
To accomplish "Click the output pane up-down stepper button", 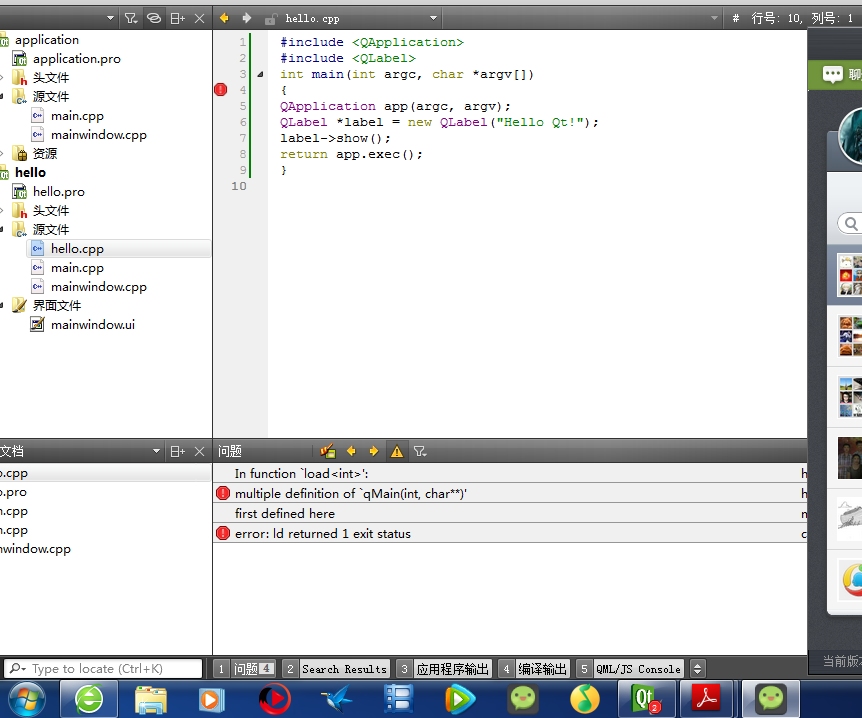I will (x=698, y=669).
